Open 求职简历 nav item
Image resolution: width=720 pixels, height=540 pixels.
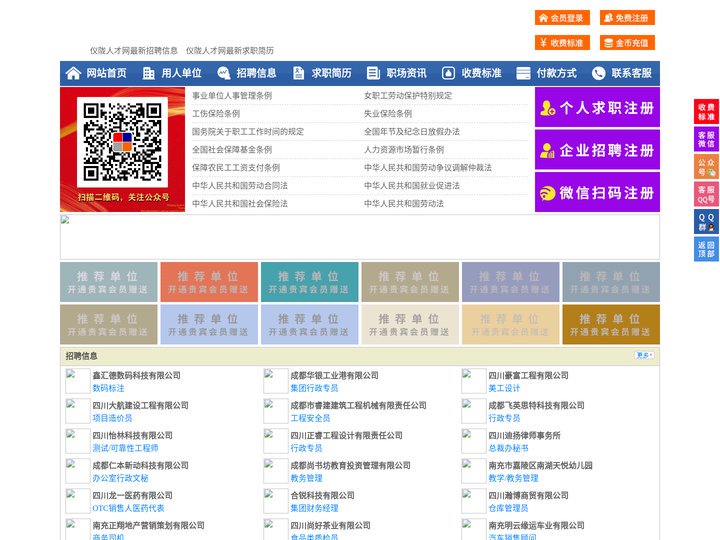point(332,73)
